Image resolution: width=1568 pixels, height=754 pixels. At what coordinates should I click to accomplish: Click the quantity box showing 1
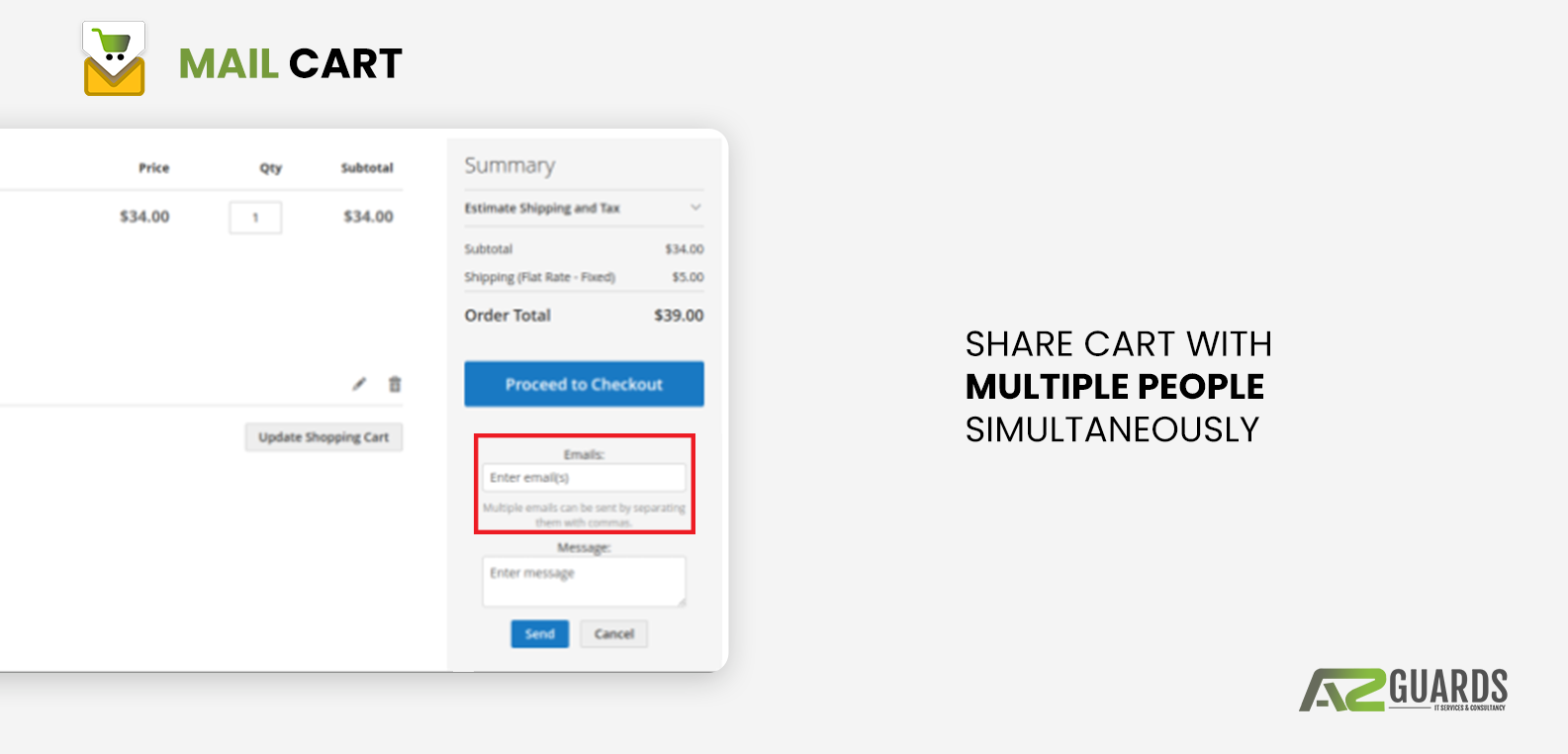255,217
